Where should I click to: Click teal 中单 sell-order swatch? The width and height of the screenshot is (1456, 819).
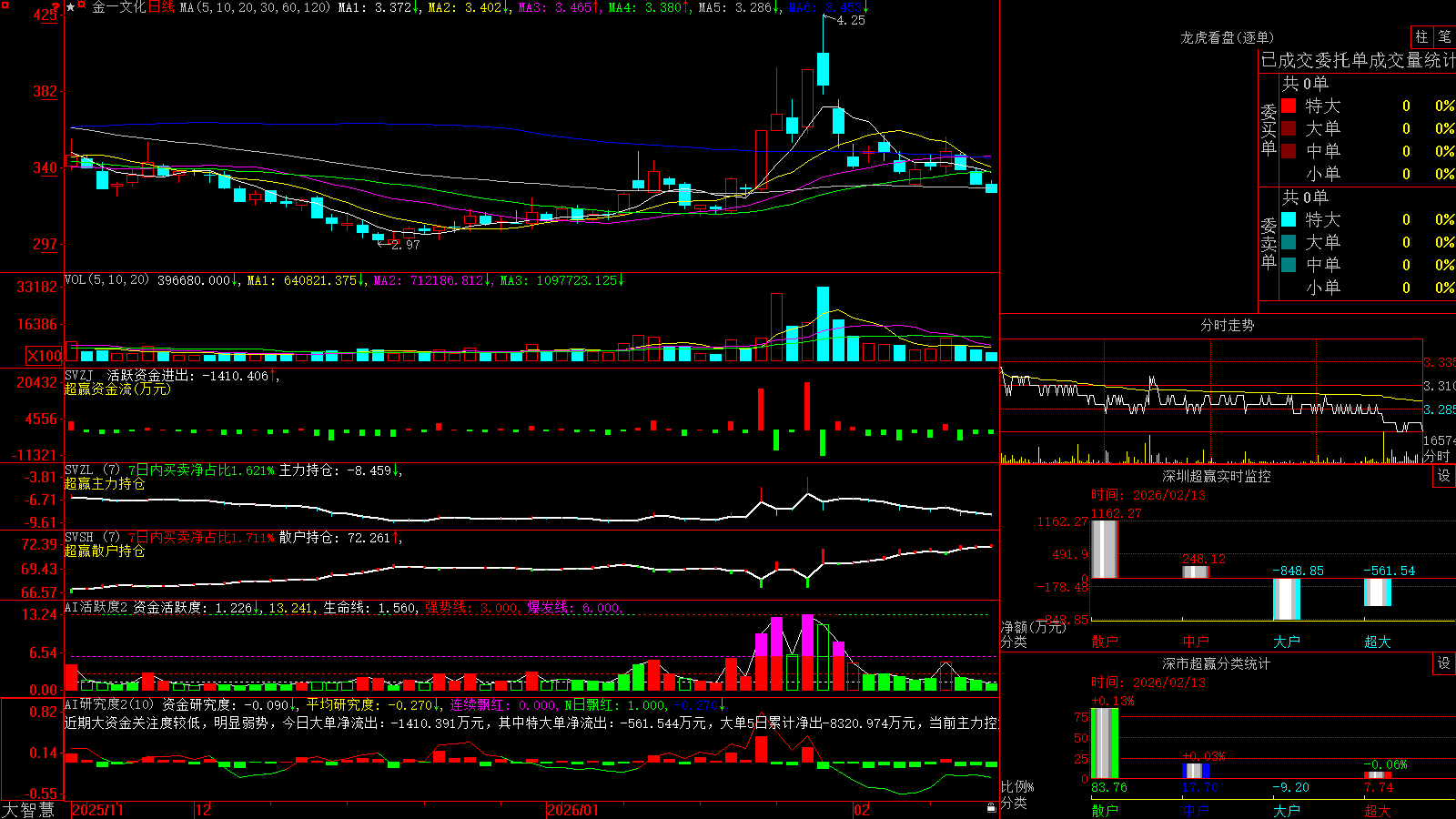pos(1289,265)
